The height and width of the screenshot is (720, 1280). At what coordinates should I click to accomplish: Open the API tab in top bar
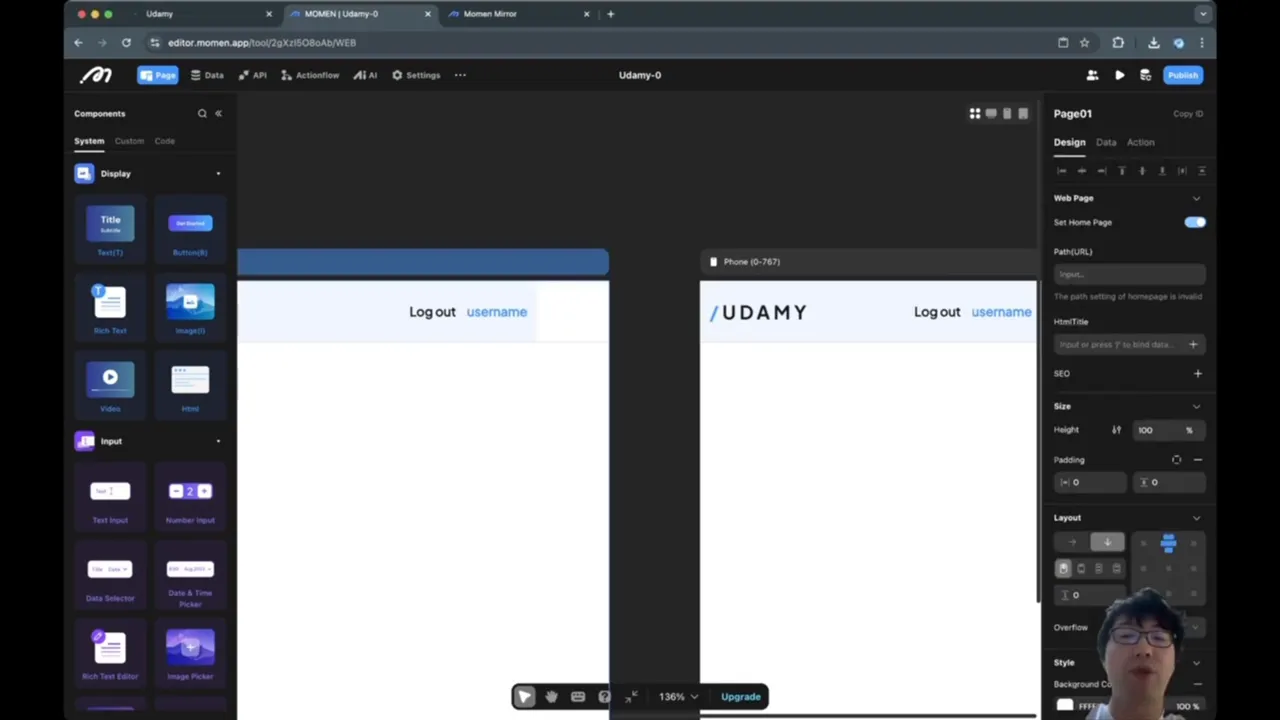click(252, 75)
